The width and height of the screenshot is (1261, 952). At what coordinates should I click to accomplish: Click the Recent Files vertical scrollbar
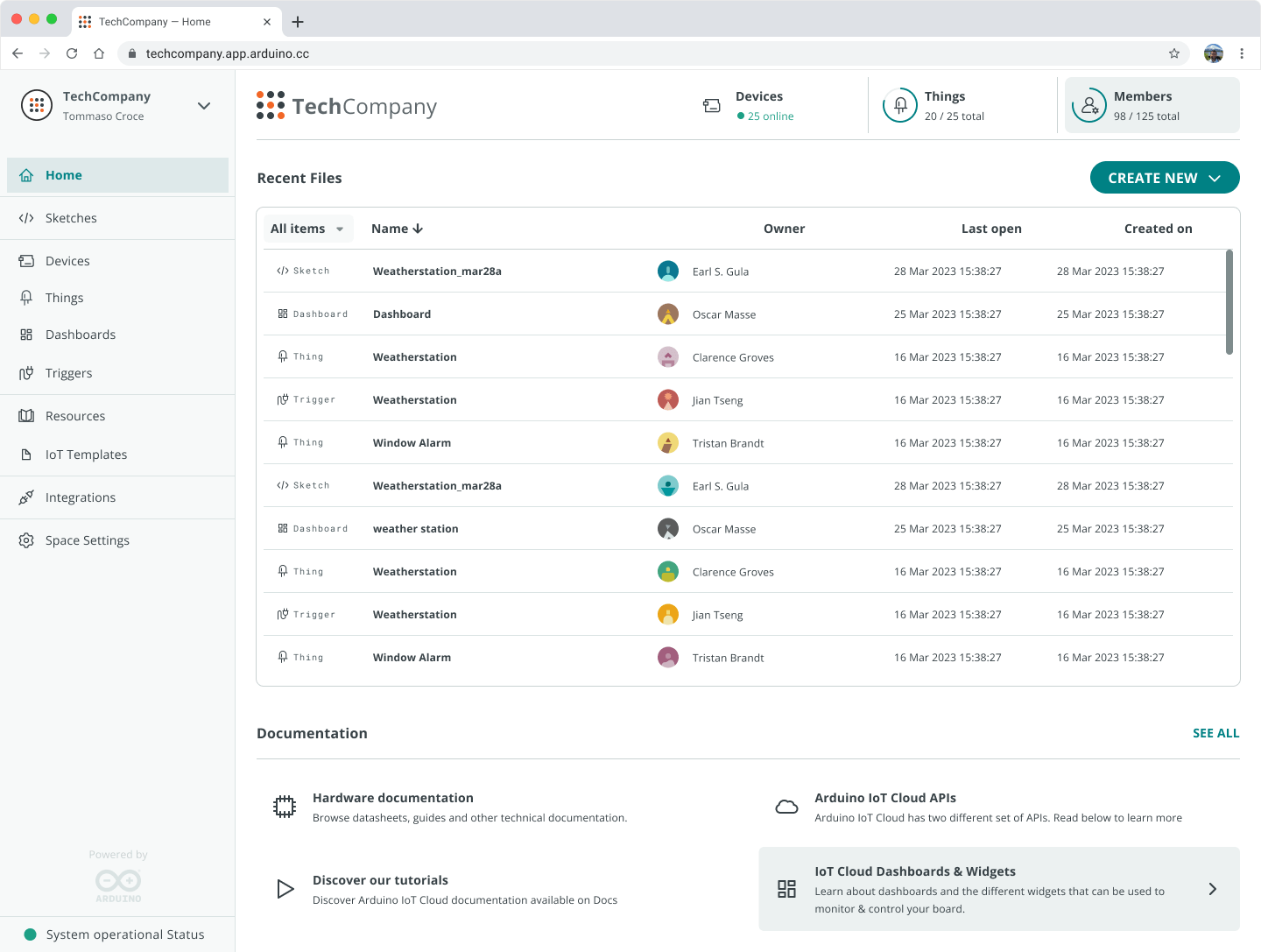(x=1229, y=302)
